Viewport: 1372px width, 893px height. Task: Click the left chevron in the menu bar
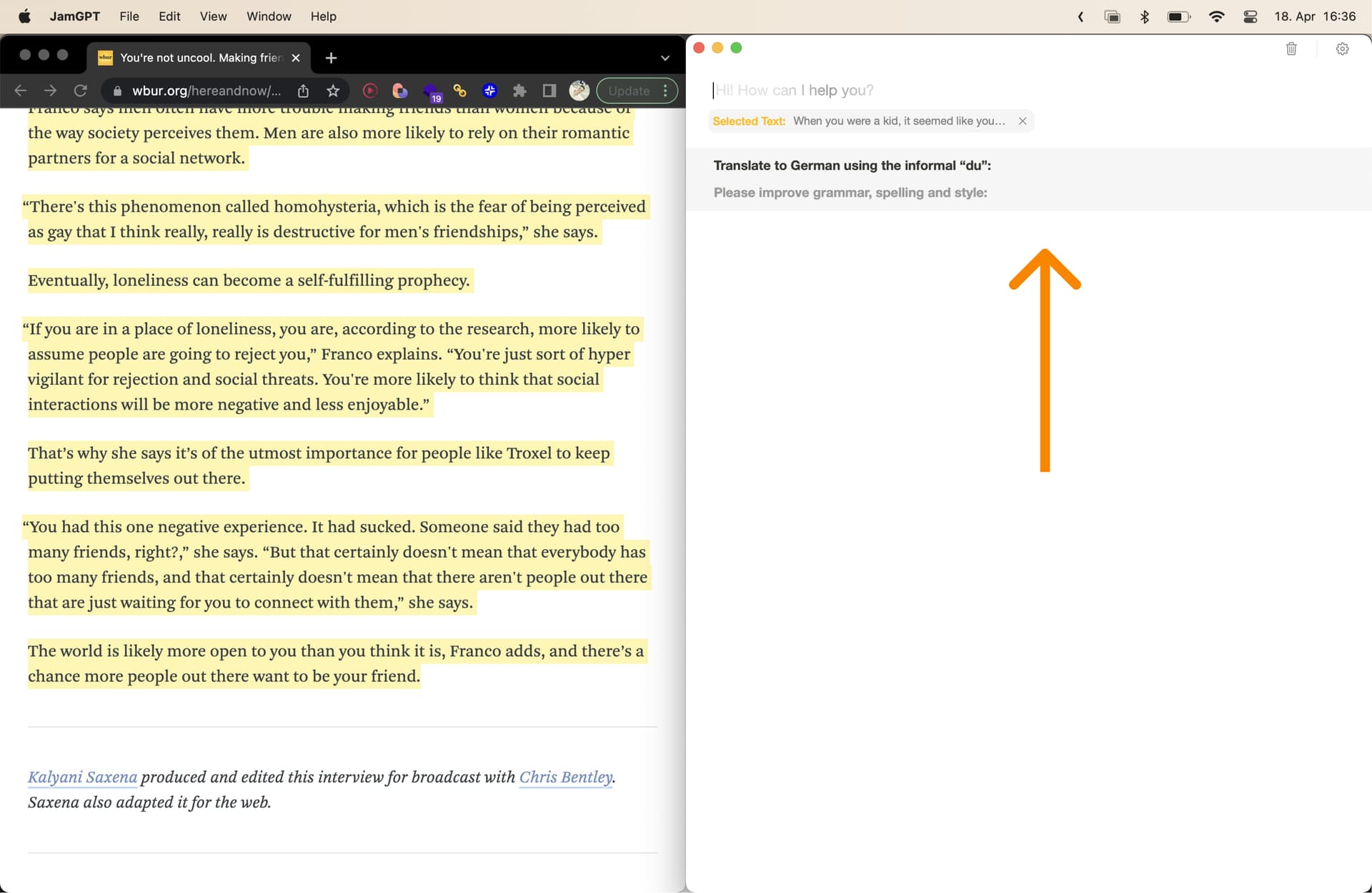(1080, 16)
